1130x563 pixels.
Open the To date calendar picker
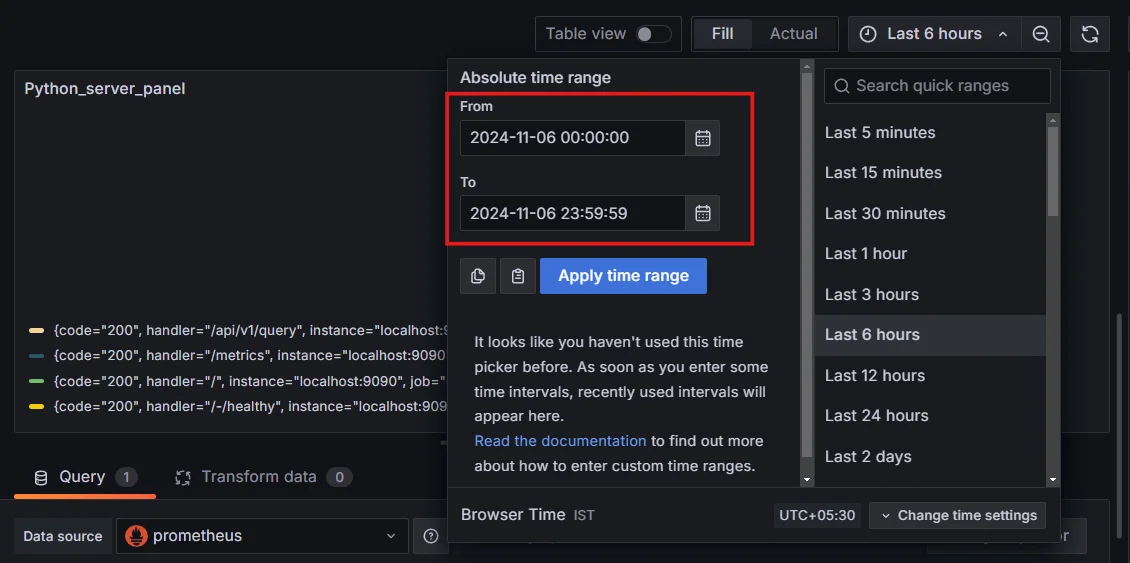703,213
